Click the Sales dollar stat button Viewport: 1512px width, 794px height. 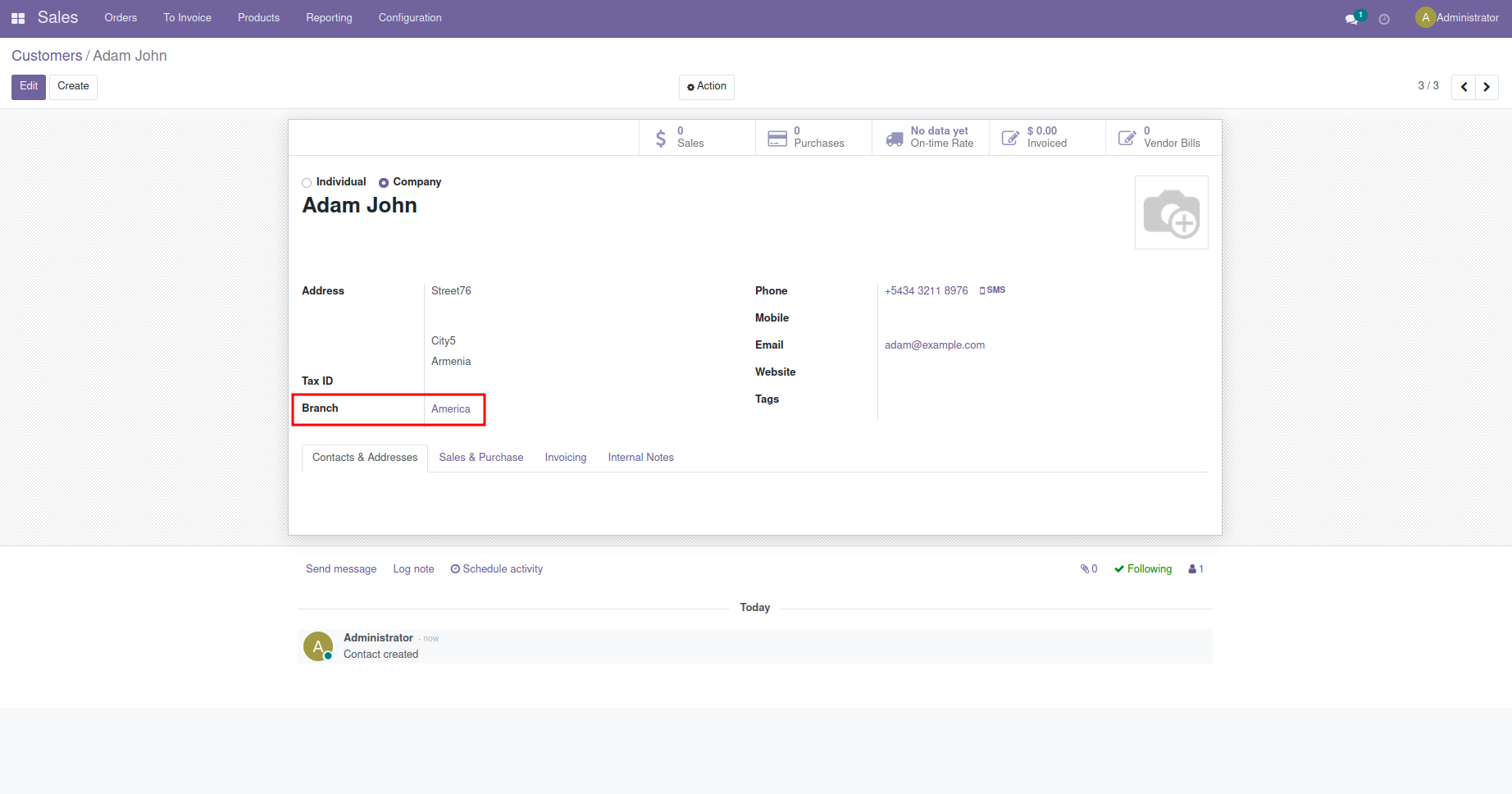coord(697,137)
